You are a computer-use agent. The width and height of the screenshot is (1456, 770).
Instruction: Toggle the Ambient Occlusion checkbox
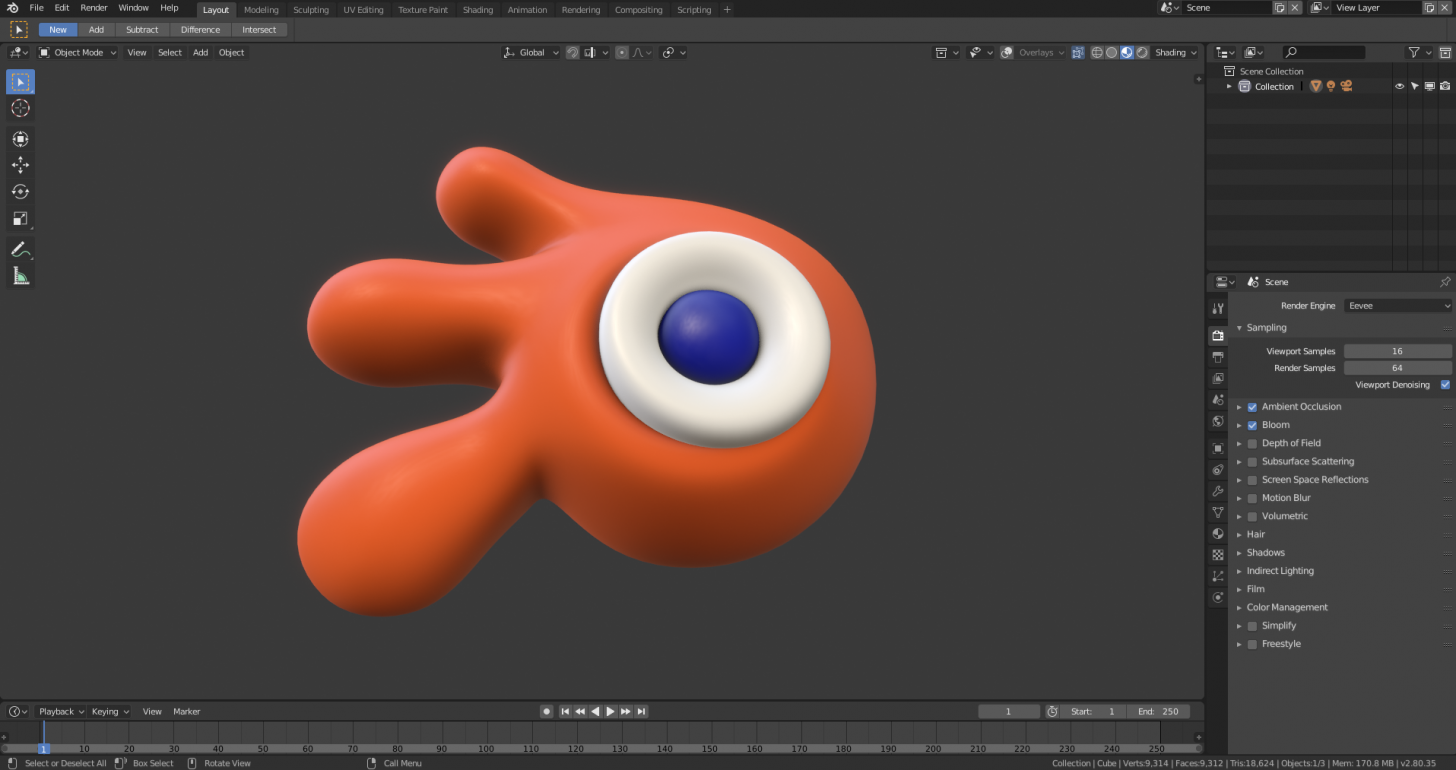(1252, 407)
